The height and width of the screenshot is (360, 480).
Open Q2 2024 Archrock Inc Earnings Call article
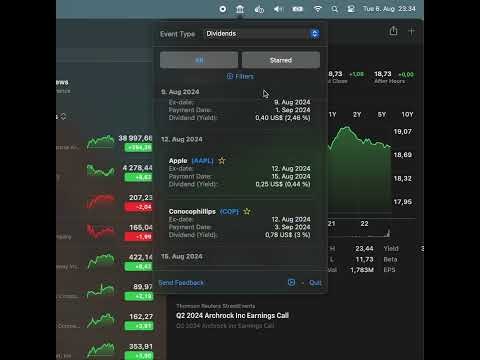pos(232,315)
